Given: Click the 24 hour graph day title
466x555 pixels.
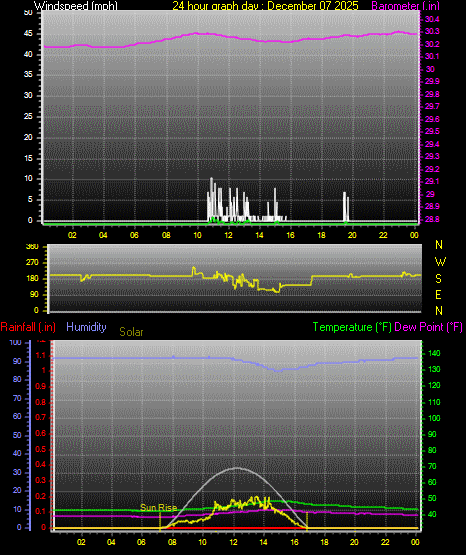Looking at the screenshot, I should (x=265, y=5).
